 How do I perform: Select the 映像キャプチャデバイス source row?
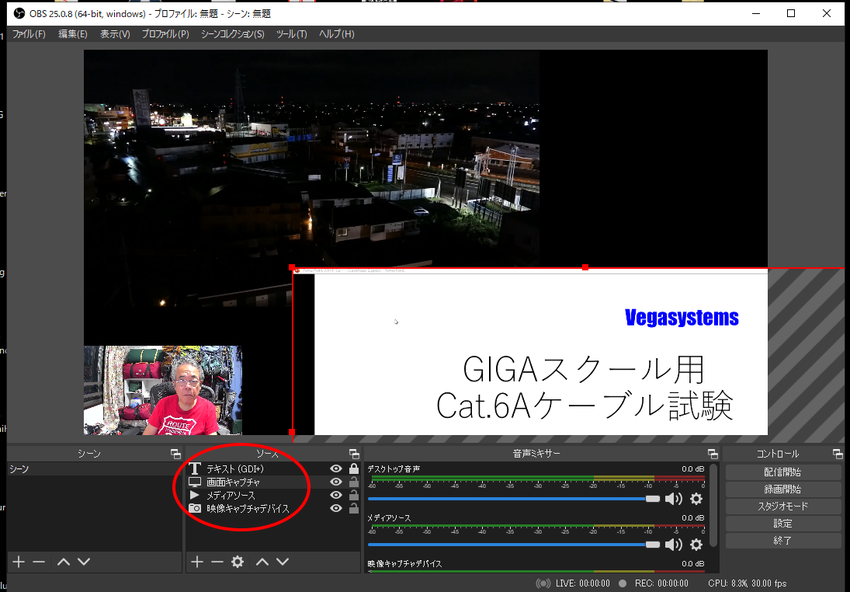pos(273,509)
